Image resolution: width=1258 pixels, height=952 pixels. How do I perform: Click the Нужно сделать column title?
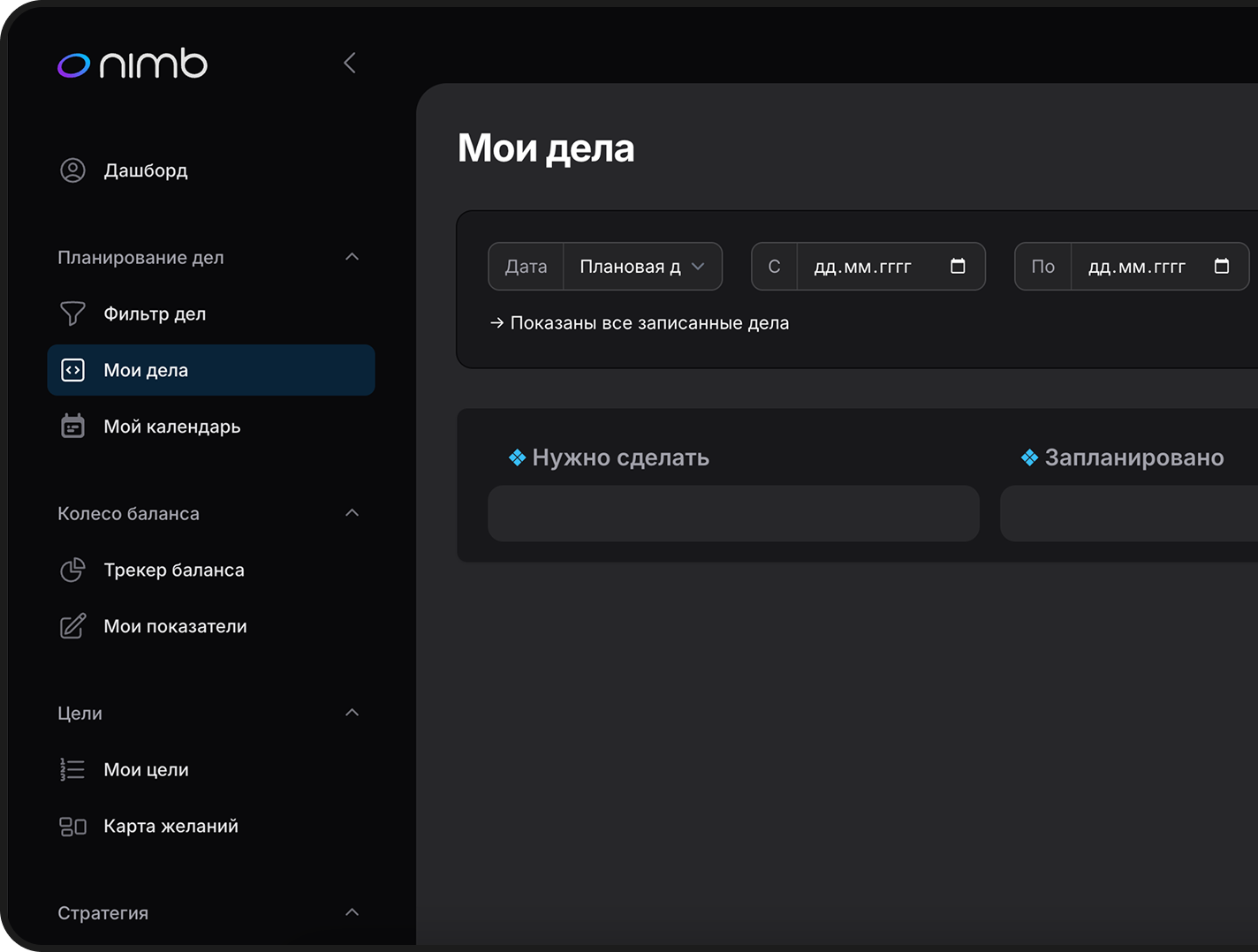(620, 457)
